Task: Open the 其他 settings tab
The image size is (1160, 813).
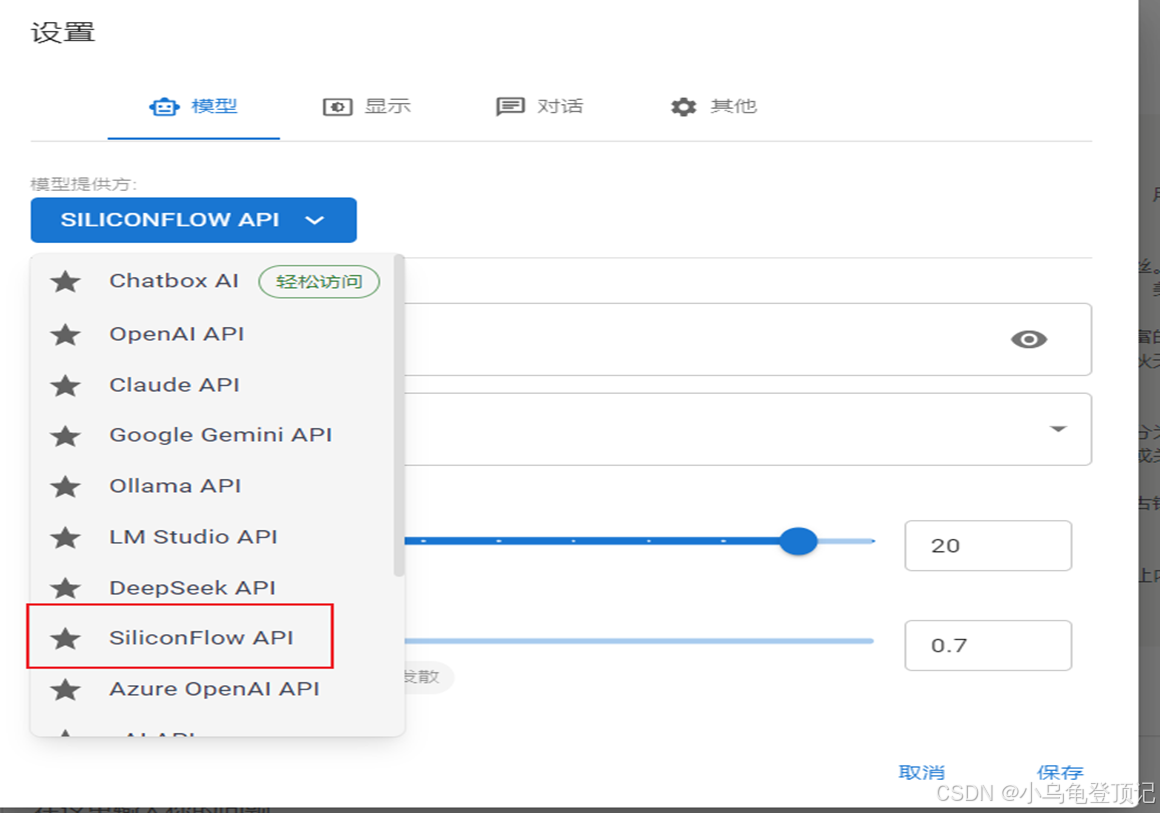Action: [713, 107]
